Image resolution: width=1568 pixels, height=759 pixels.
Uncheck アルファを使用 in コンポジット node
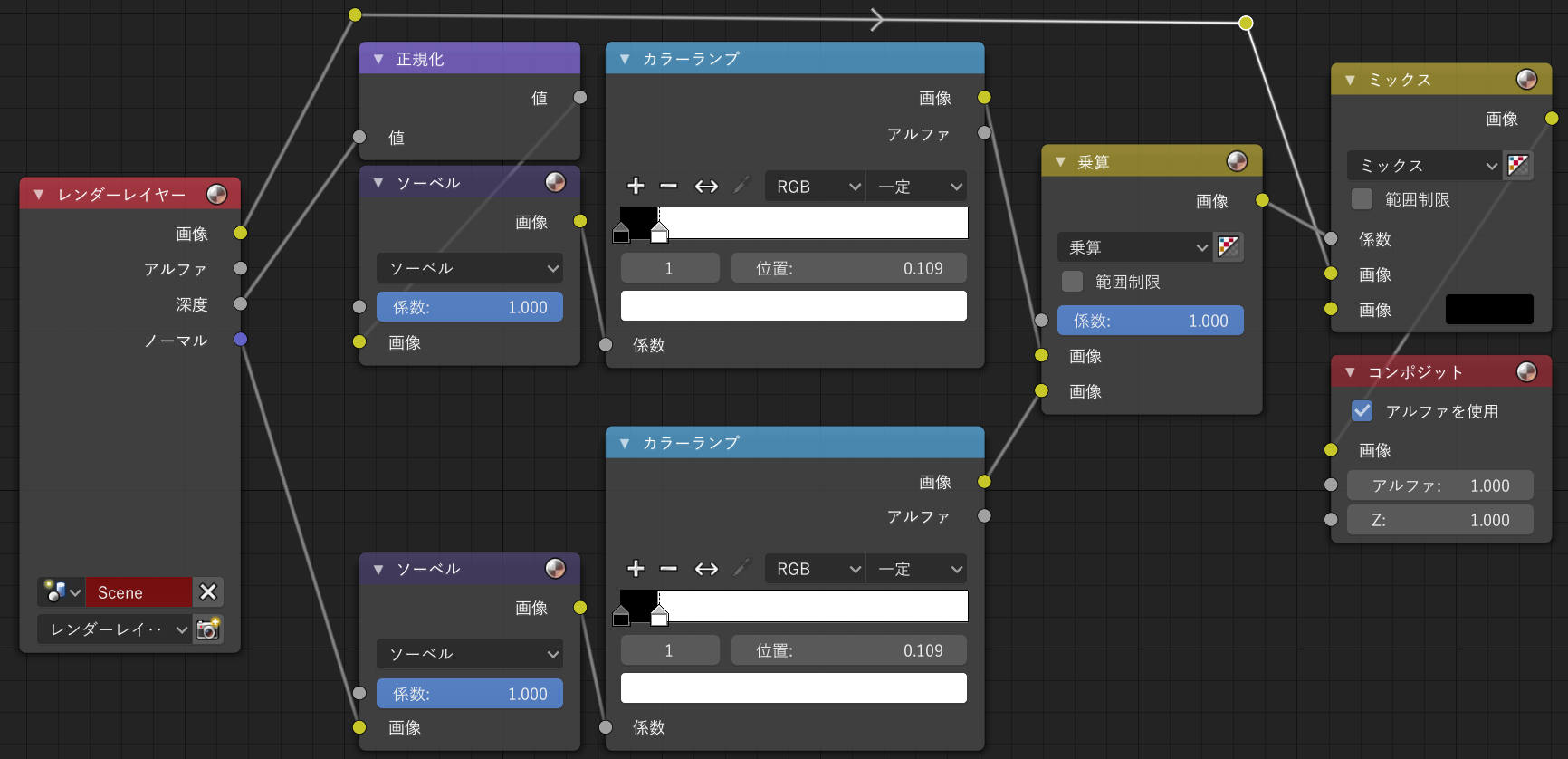[x=1362, y=411]
